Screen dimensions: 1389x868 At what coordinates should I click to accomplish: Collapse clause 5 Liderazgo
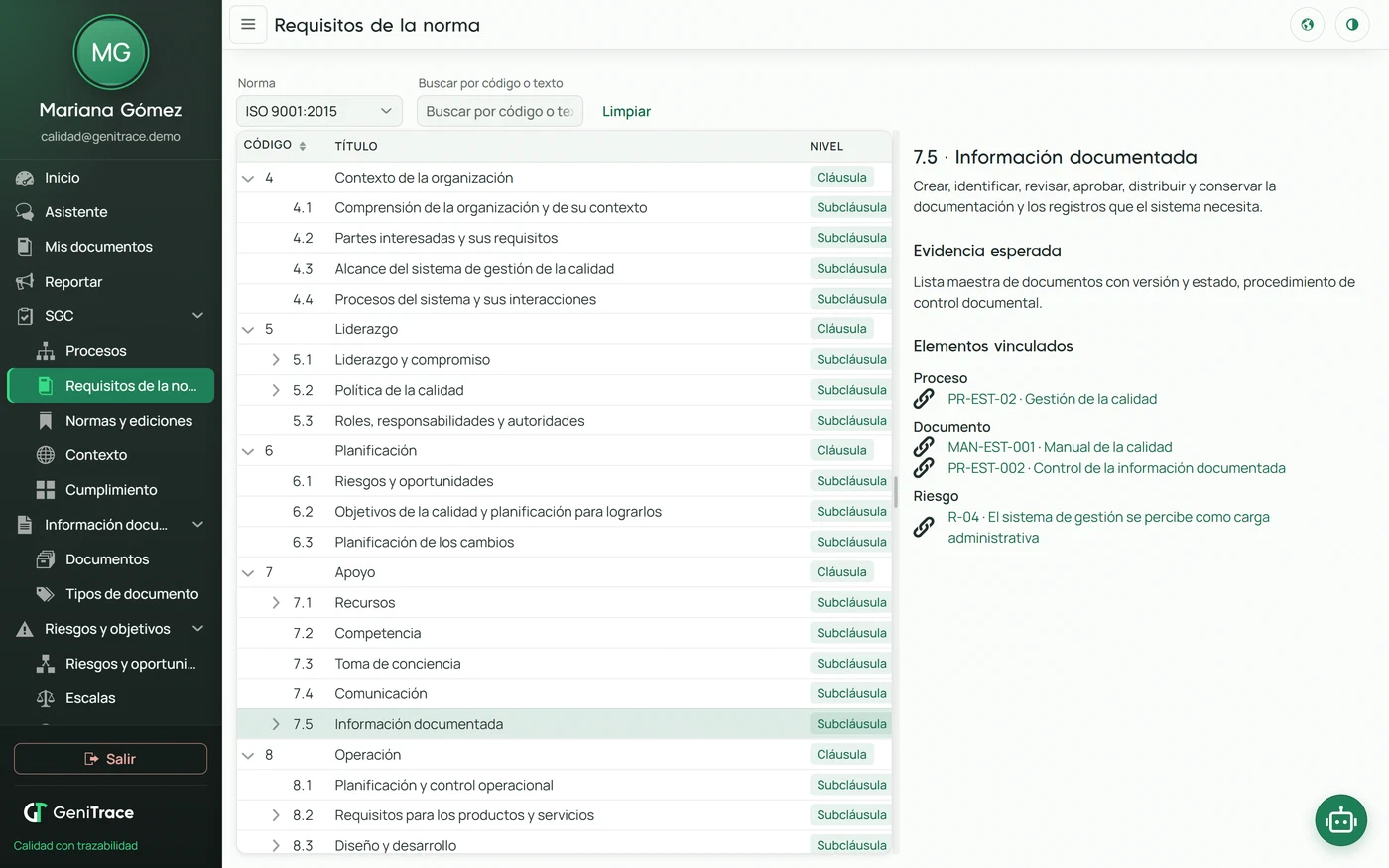(248, 329)
